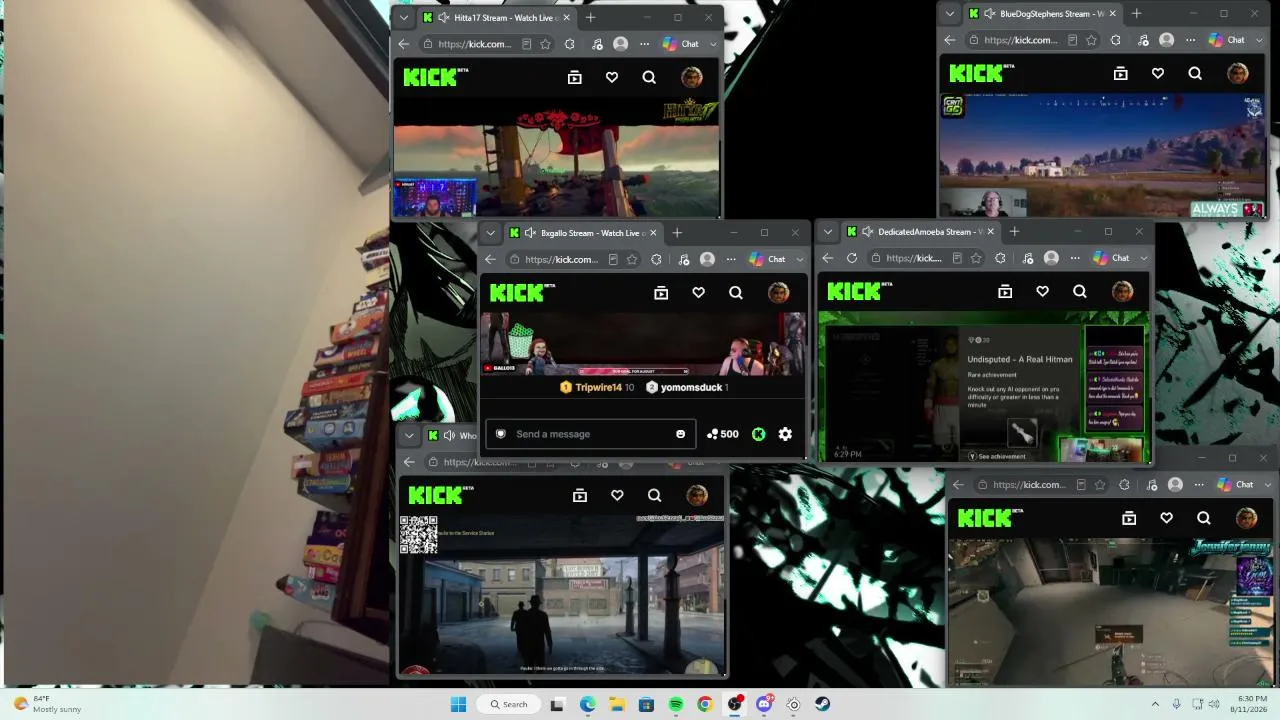Open the browse clips icon in Hitta17 Stream window
Screen dimensions: 1280x720
pyautogui.click(x=575, y=77)
